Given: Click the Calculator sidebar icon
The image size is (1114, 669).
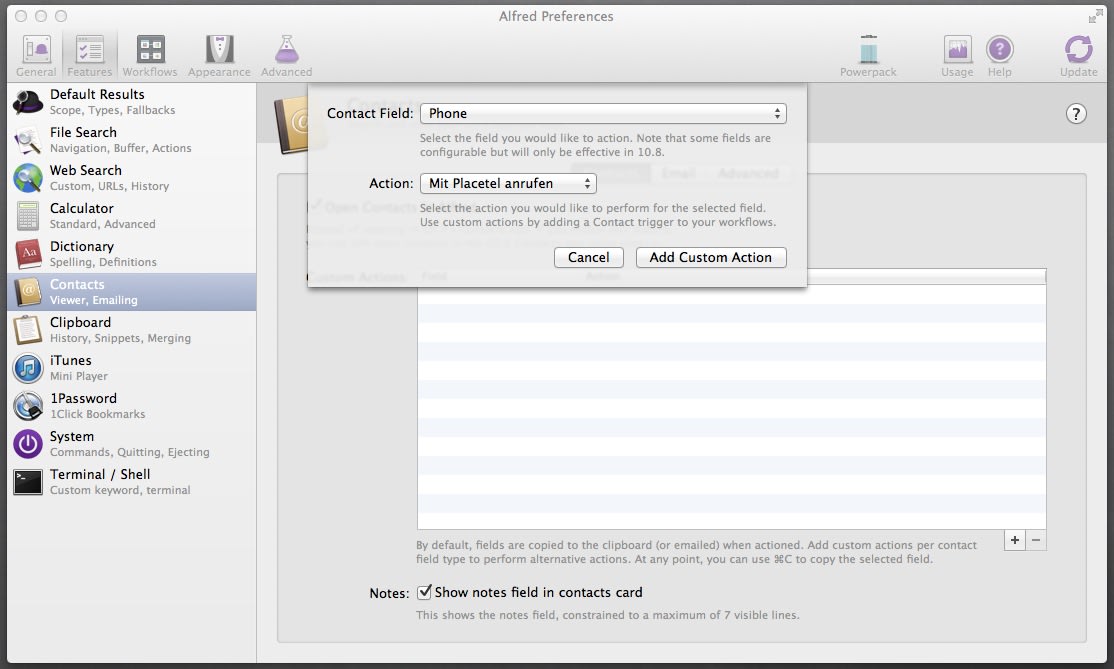Looking at the screenshot, I should (x=28, y=217).
